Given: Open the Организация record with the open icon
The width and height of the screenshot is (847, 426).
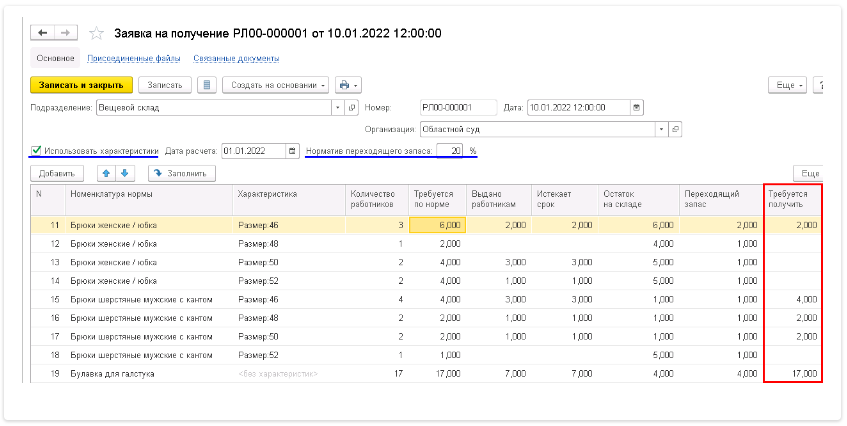Looking at the screenshot, I should pyautogui.click(x=676, y=129).
